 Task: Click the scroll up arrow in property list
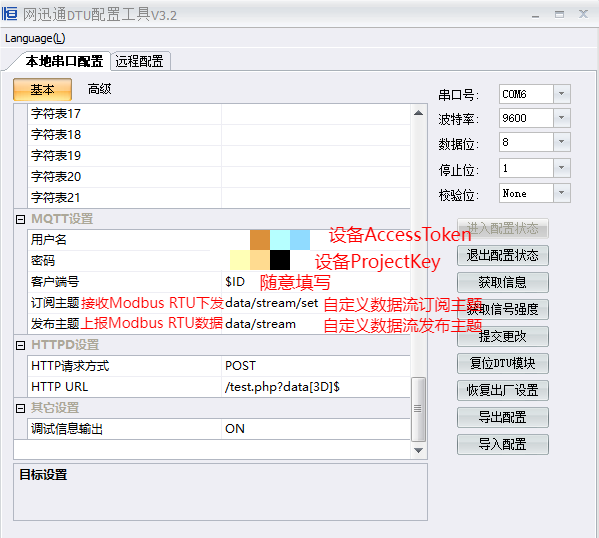pyautogui.click(x=418, y=113)
